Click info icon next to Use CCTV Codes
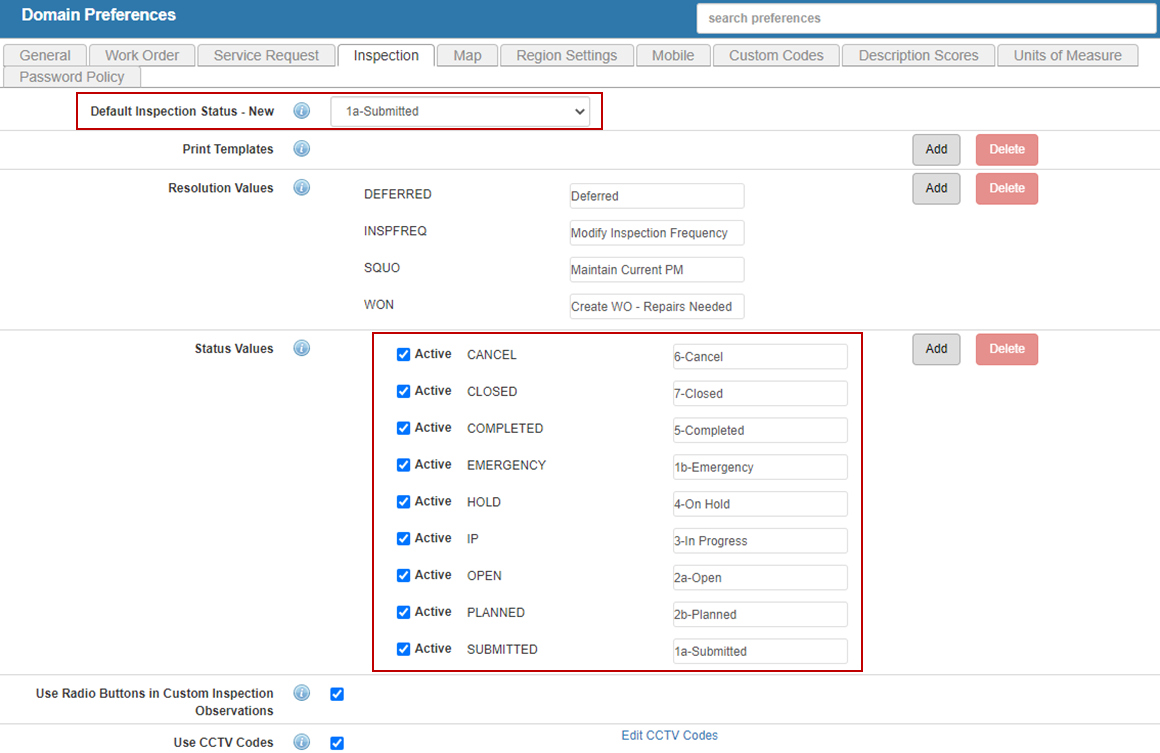The image size is (1160, 753). [x=302, y=742]
